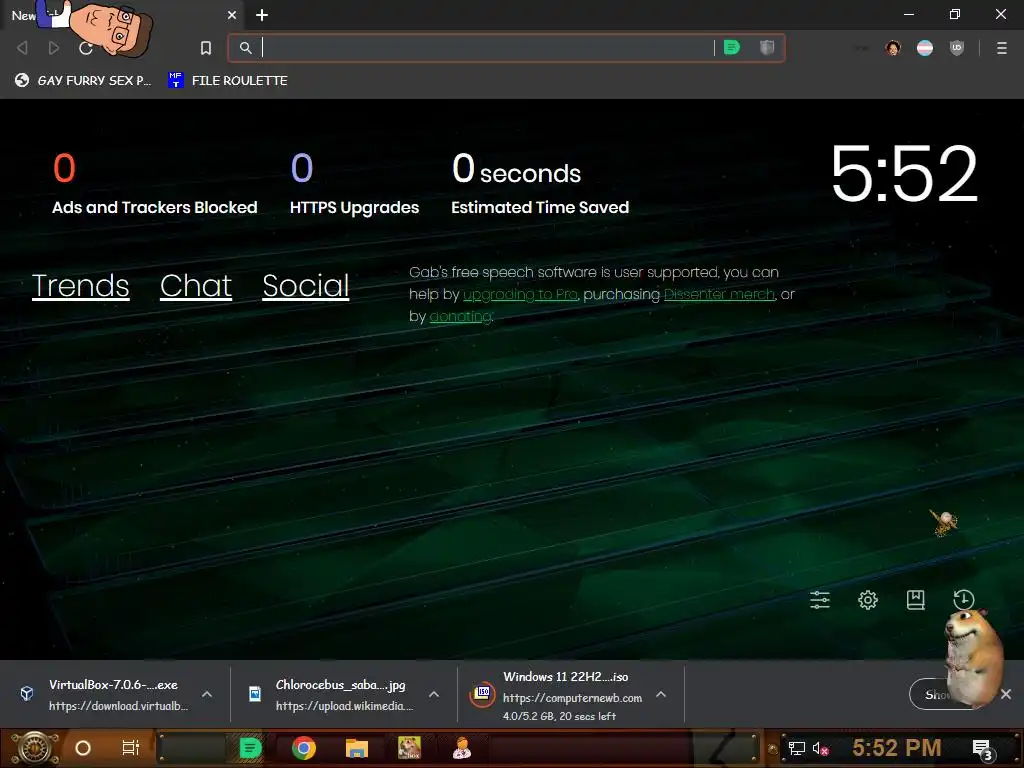Expand options for Windows 11 iso download
The height and width of the screenshot is (768, 1024).
tap(661, 694)
